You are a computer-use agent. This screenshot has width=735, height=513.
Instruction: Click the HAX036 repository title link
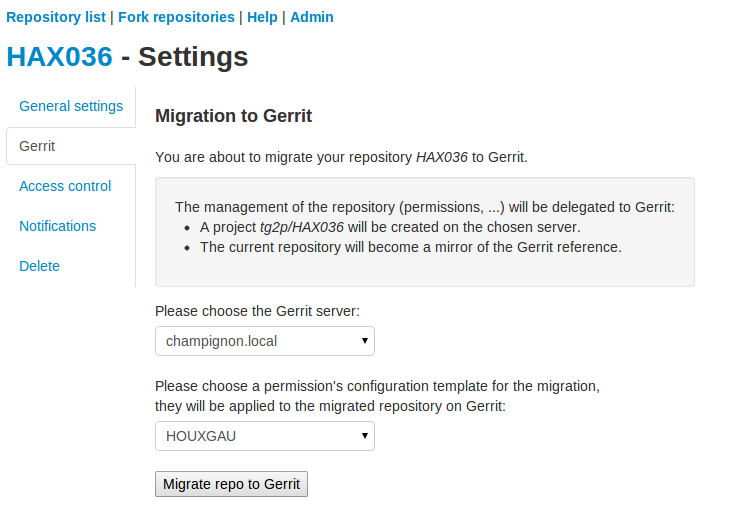coord(60,57)
